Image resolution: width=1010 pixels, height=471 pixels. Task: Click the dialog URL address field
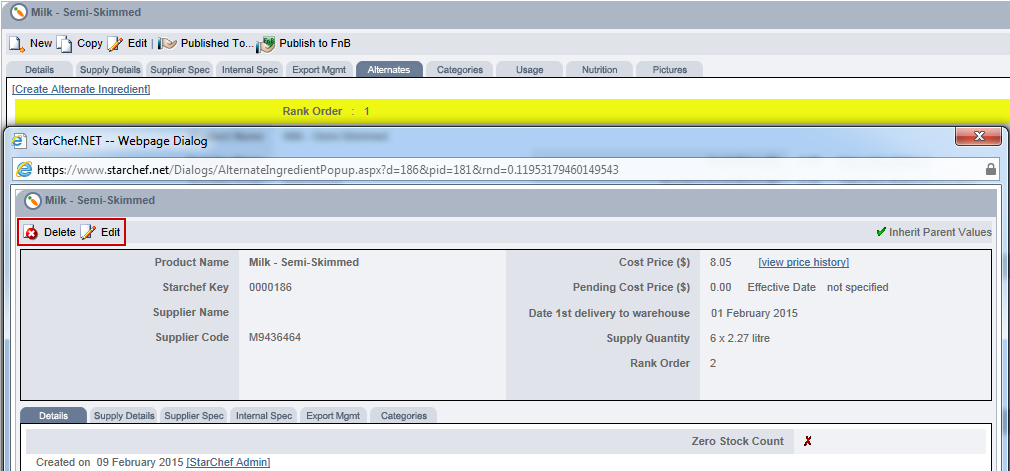[x=500, y=170]
